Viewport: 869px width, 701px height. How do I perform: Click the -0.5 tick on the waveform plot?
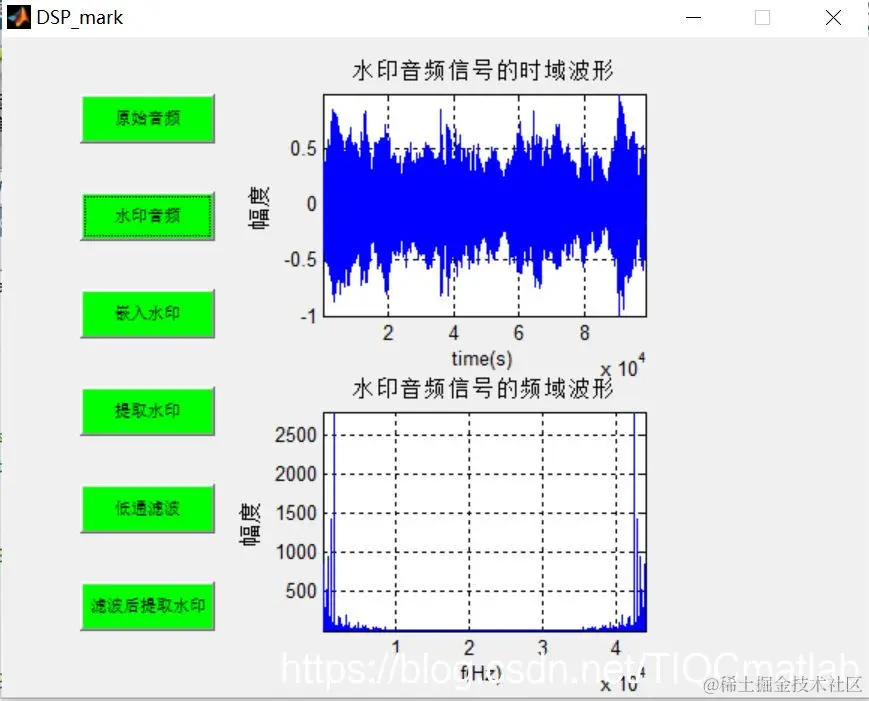click(x=300, y=259)
